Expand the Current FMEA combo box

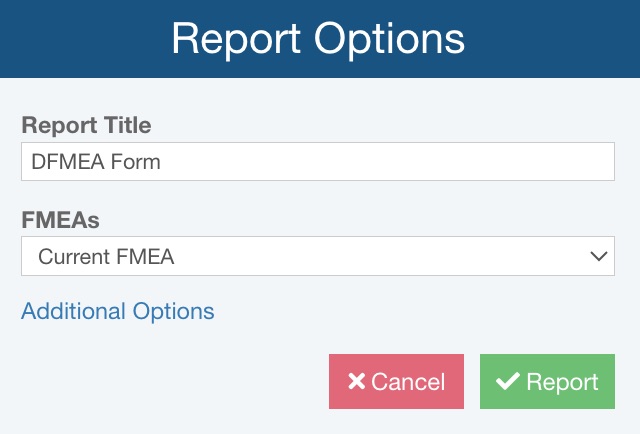[x=317, y=257]
